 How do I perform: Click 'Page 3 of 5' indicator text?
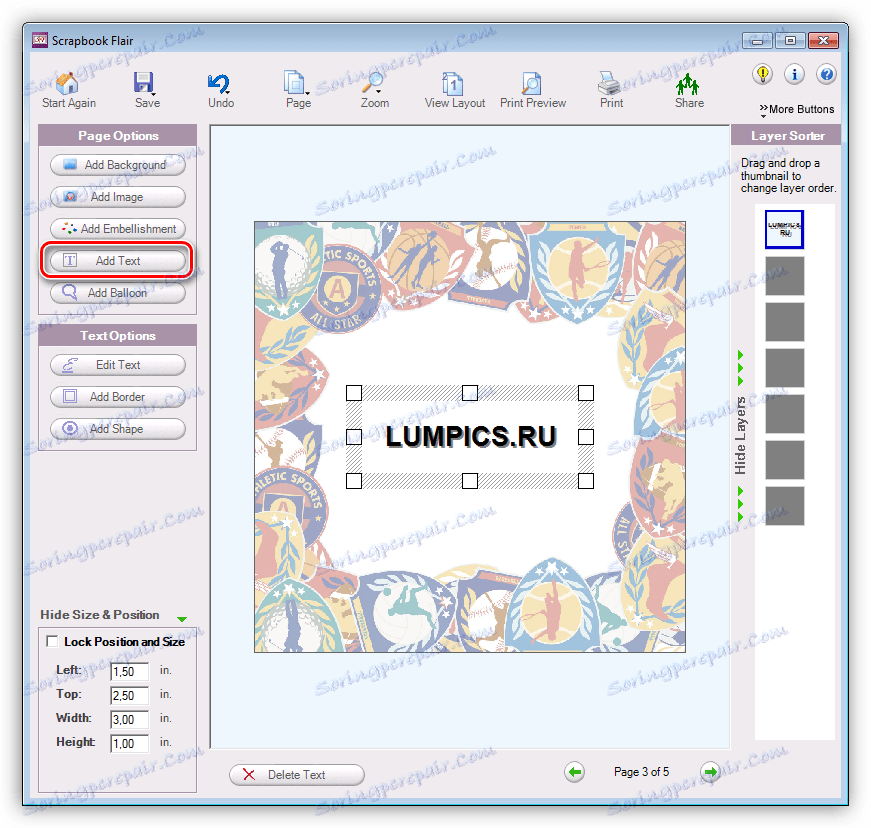click(641, 772)
